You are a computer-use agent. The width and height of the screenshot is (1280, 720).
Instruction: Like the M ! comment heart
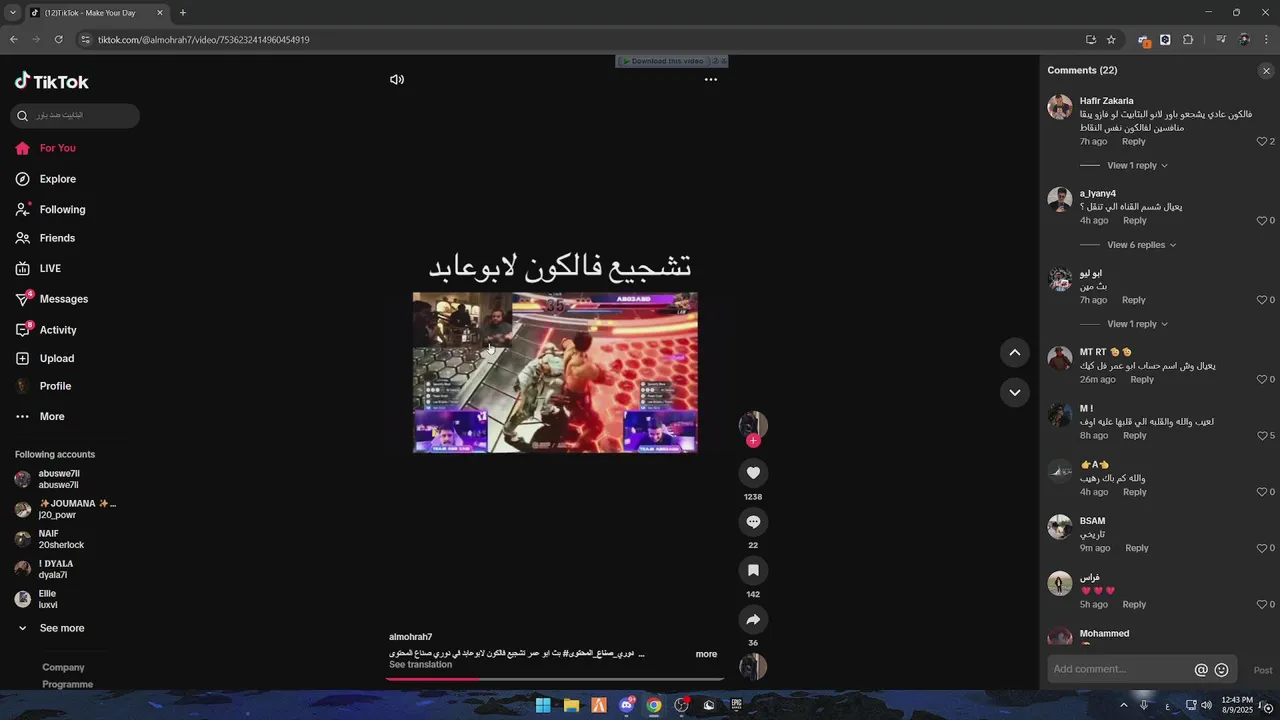(1262, 435)
